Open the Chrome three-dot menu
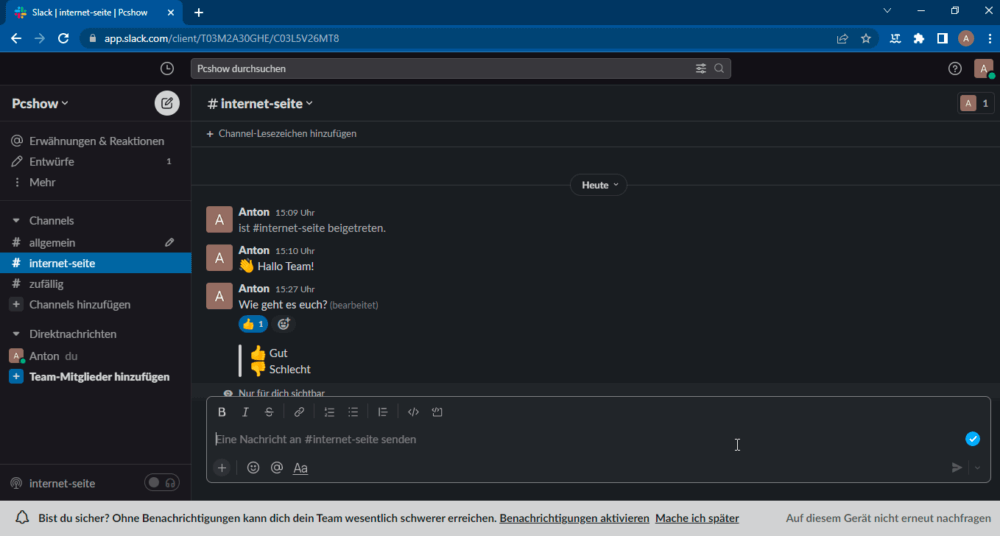 pyautogui.click(x=989, y=38)
